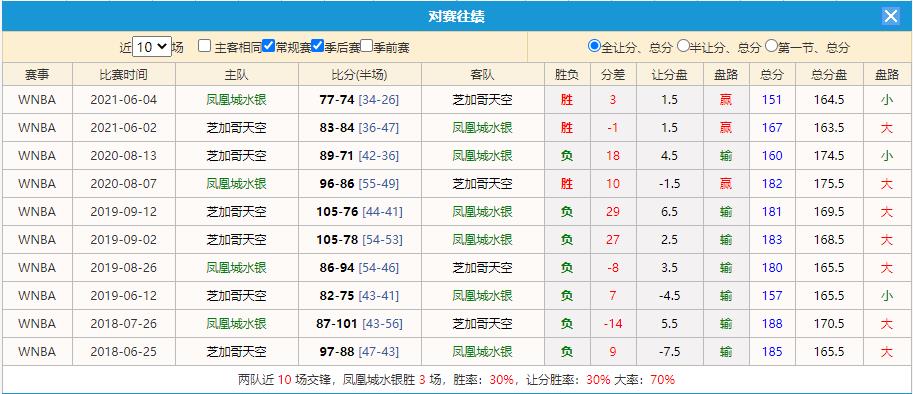Click the 分差 column header
This screenshot has height=394, width=913.
coord(613,74)
